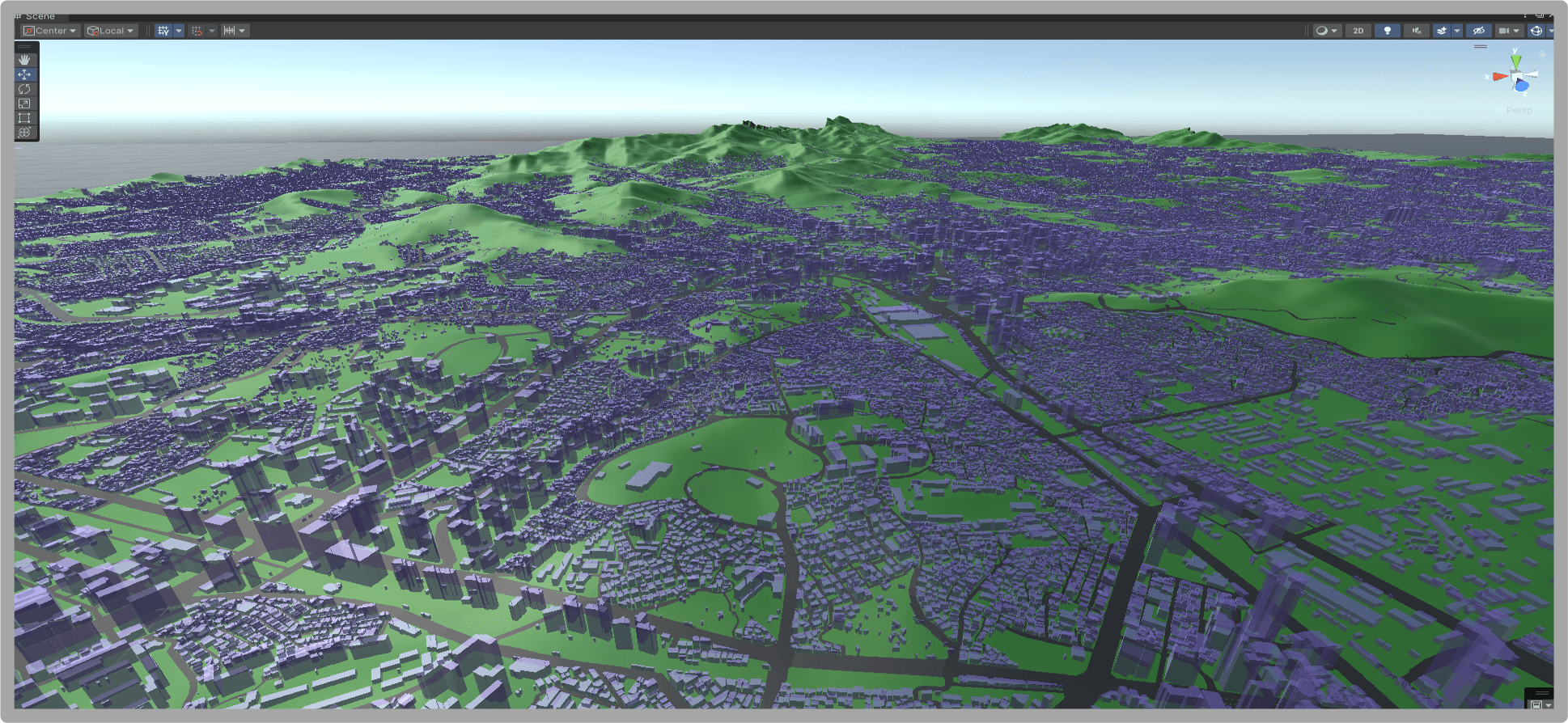Switch to the Scene tab
This screenshot has width=1568, height=723.
[40, 16]
